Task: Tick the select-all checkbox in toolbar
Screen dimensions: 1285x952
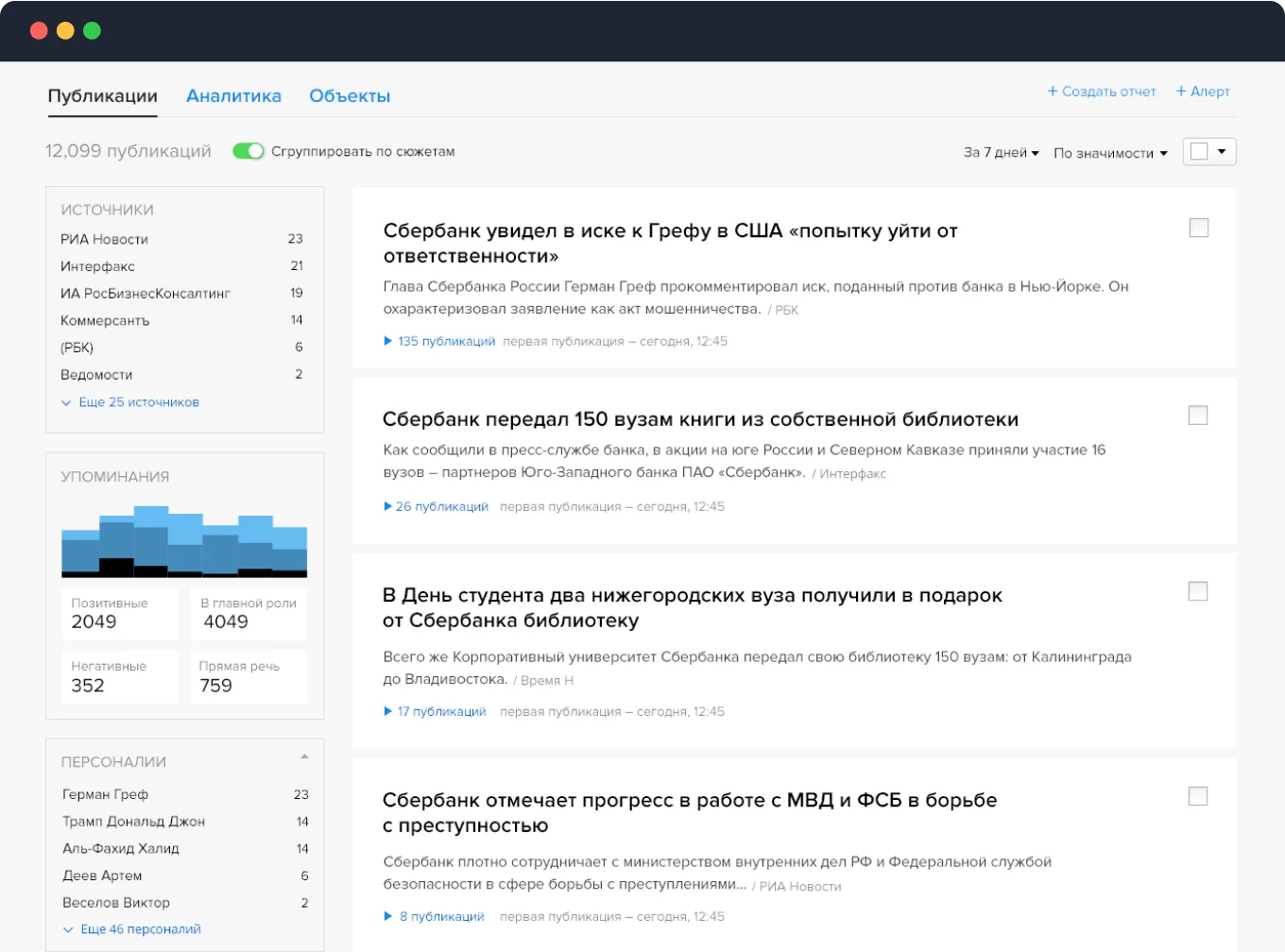Action: [1199, 151]
